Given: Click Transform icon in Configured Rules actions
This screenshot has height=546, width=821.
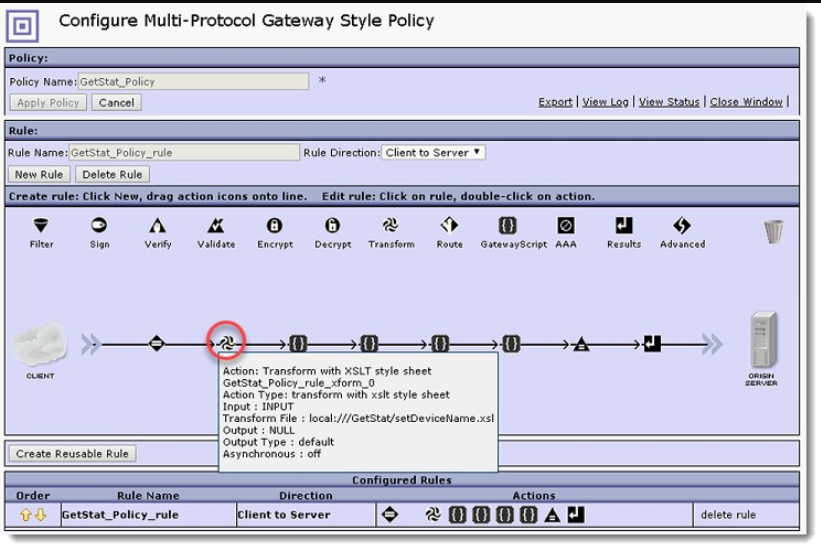Looking at the screenshot, I should click(433, 515).
